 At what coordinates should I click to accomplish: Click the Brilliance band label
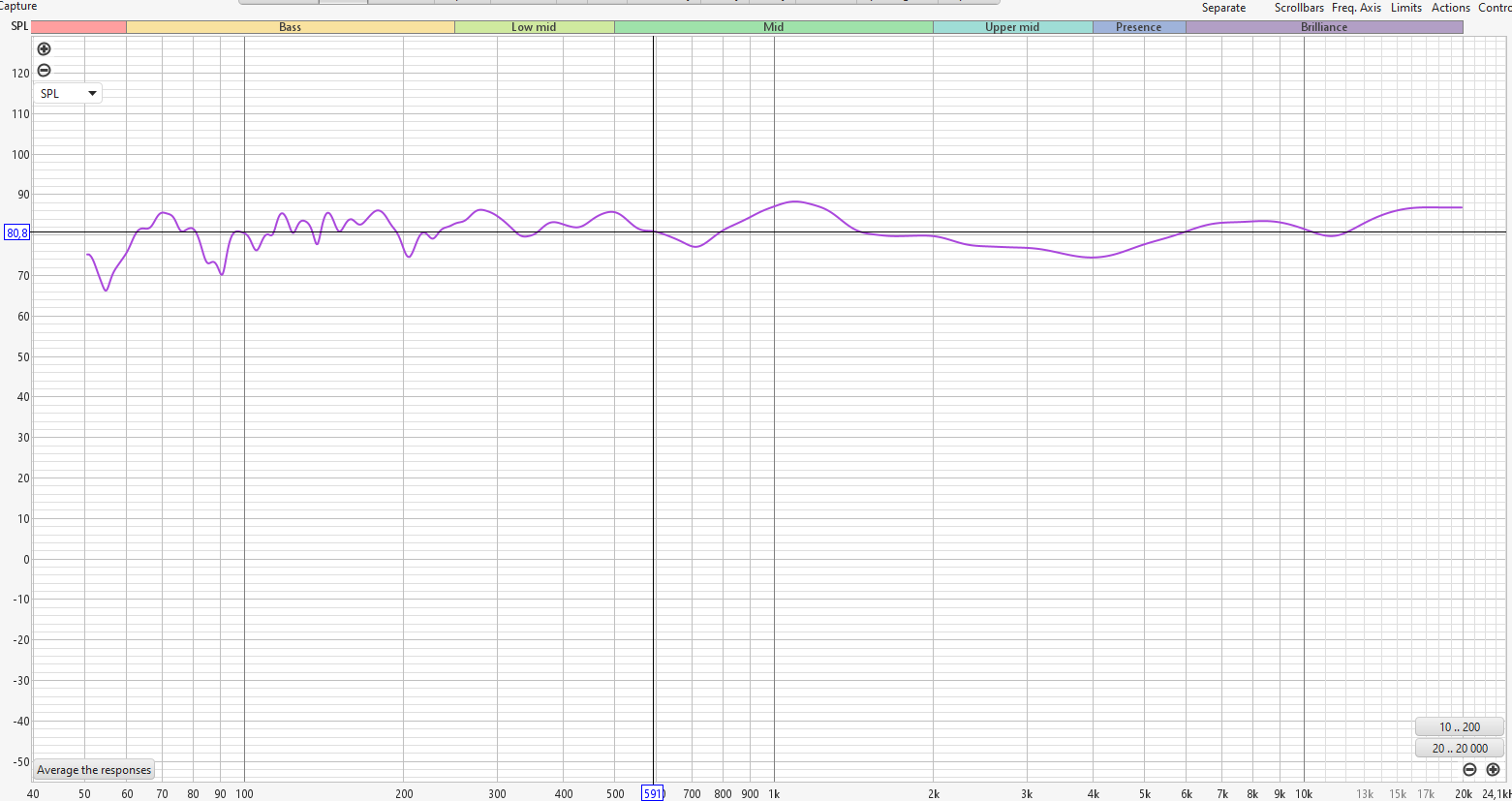click(x=1324, y=27)
